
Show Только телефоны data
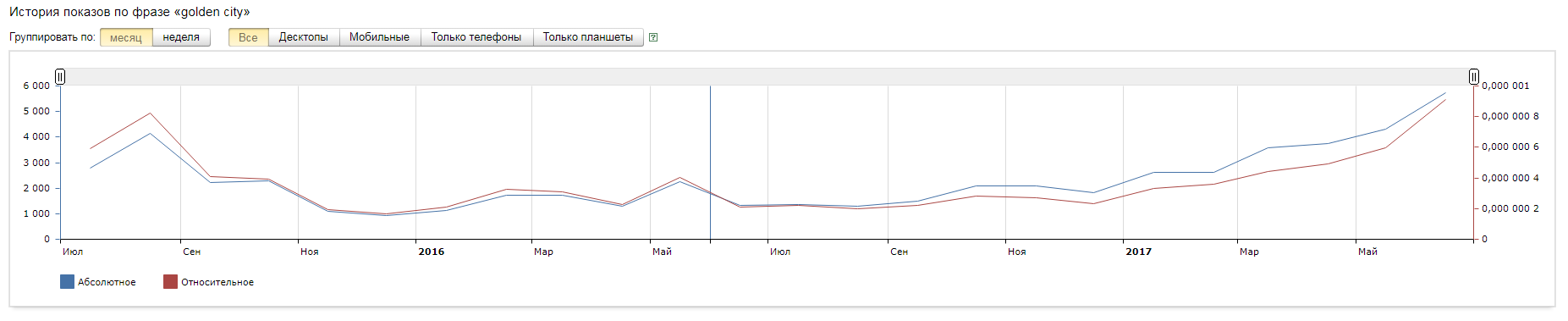[476, 37]
